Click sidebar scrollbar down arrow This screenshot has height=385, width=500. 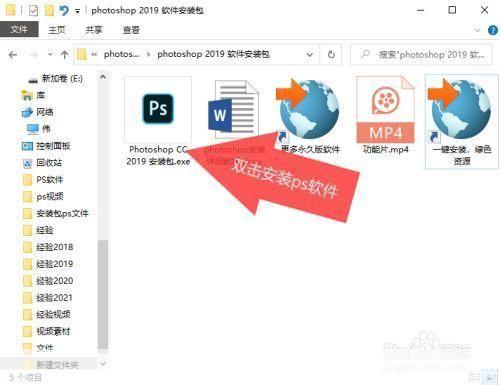(103, 364)
